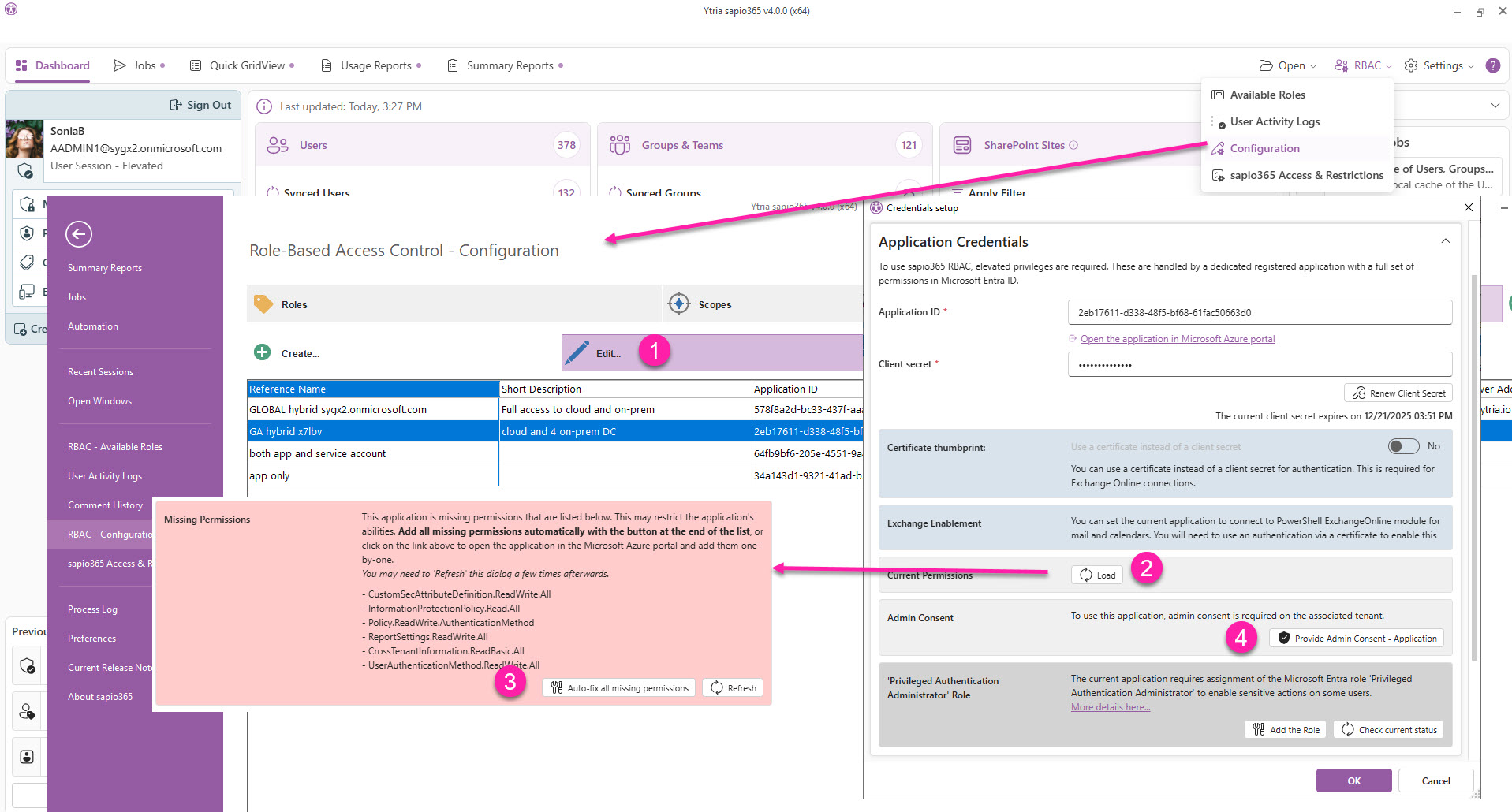Expand the dashboard panel chevron
This screenshot has height=812, width=1512.
click(1495, 106)
